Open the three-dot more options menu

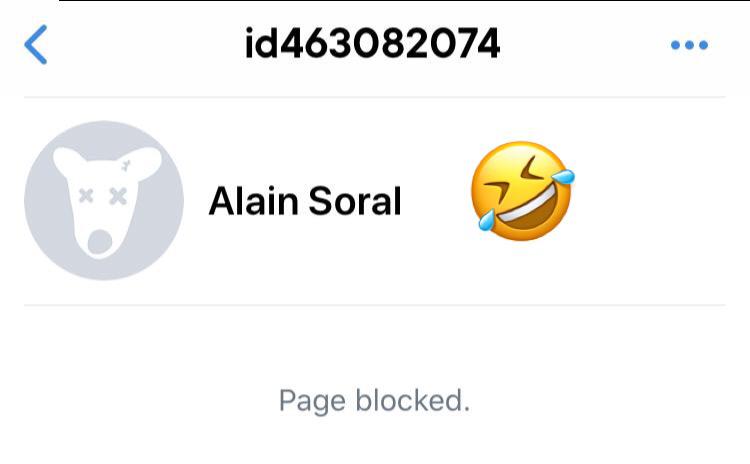(x=689, y=45)
